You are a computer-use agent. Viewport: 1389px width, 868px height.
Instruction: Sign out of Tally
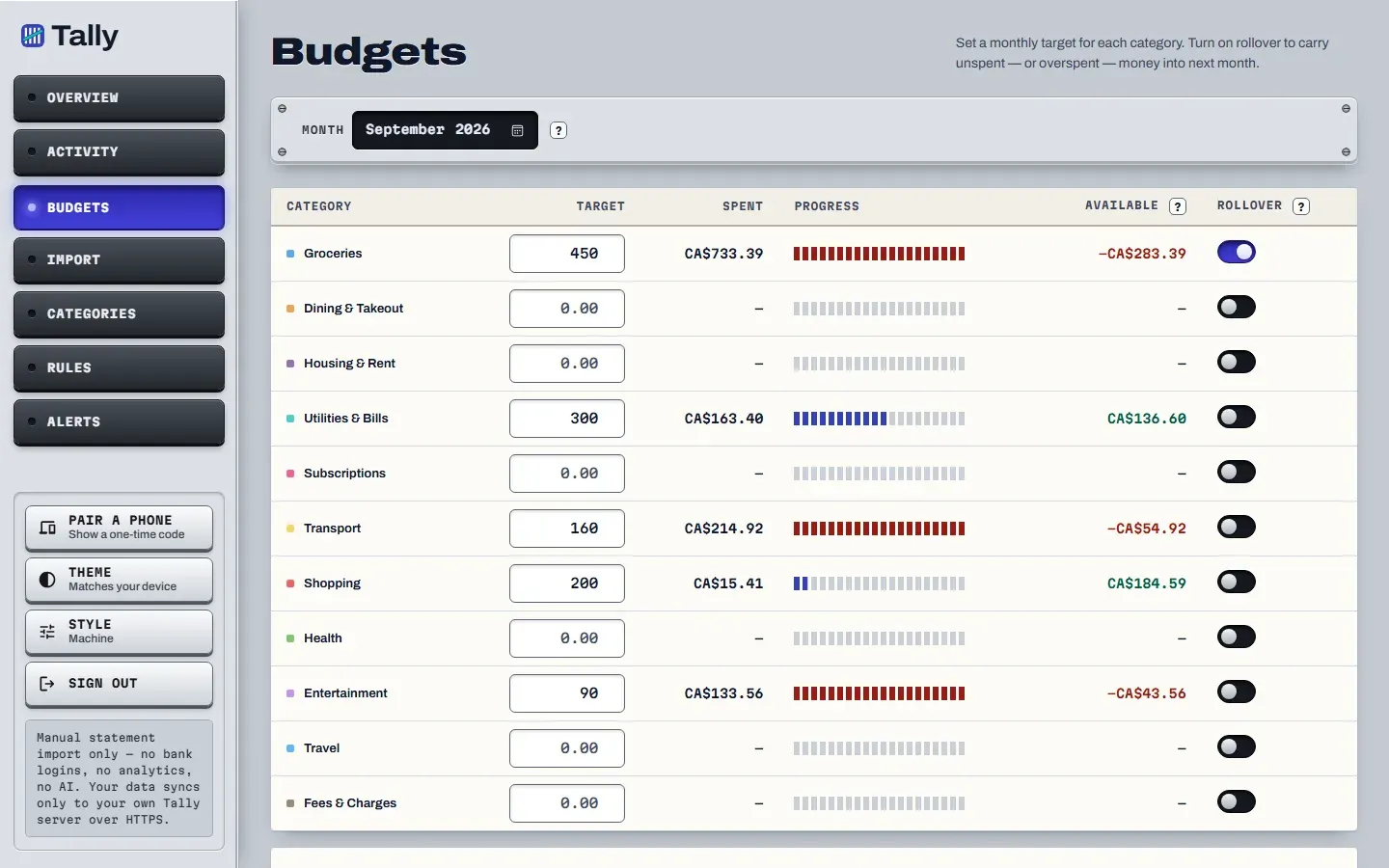[x=119, y=684]
